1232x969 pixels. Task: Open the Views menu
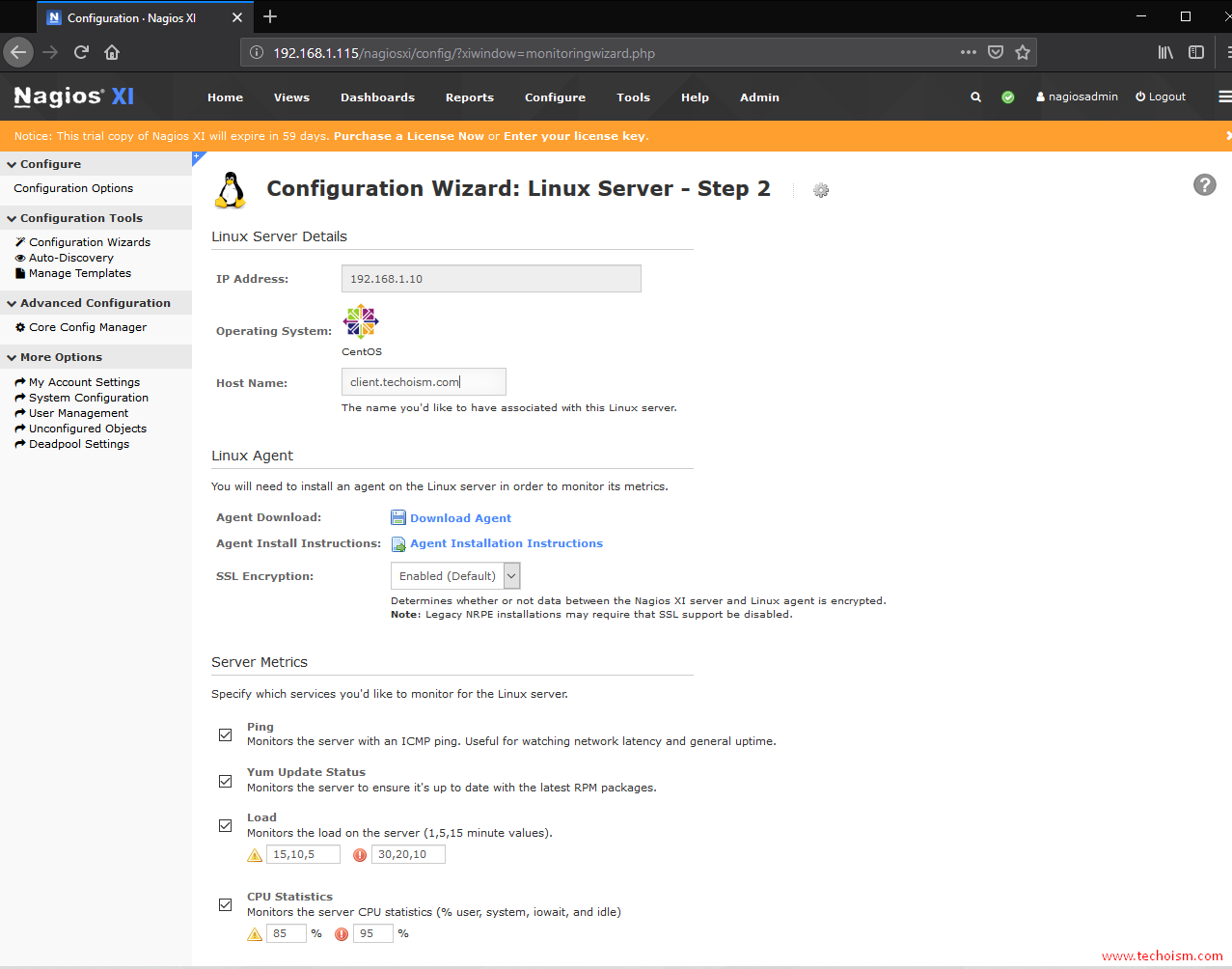[291, 97]
